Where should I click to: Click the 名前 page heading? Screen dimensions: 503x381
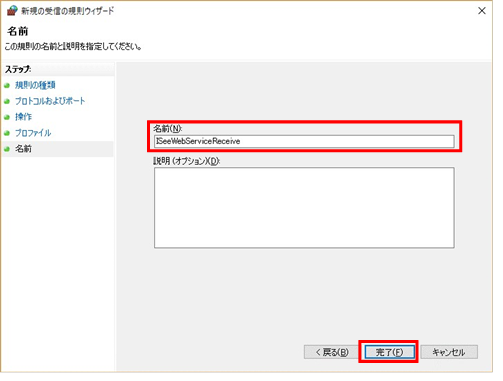tap(18, 31)
